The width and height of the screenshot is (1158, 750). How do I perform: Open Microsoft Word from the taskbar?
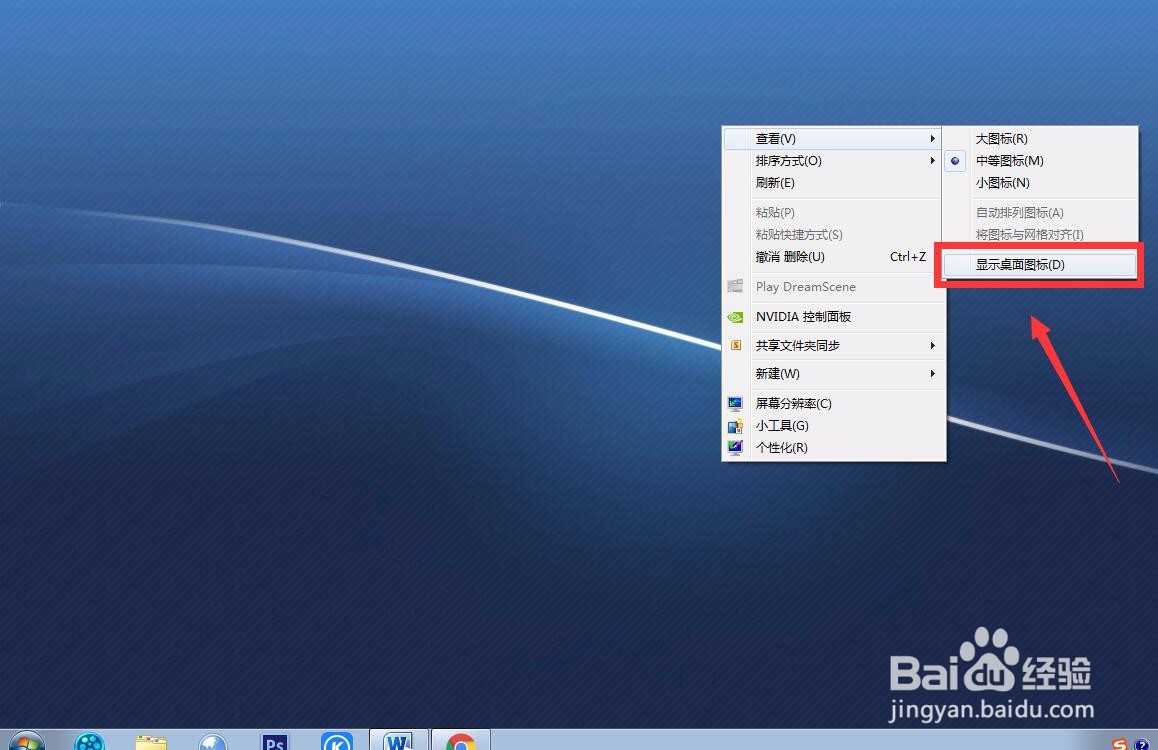click(x=399, y=742)
